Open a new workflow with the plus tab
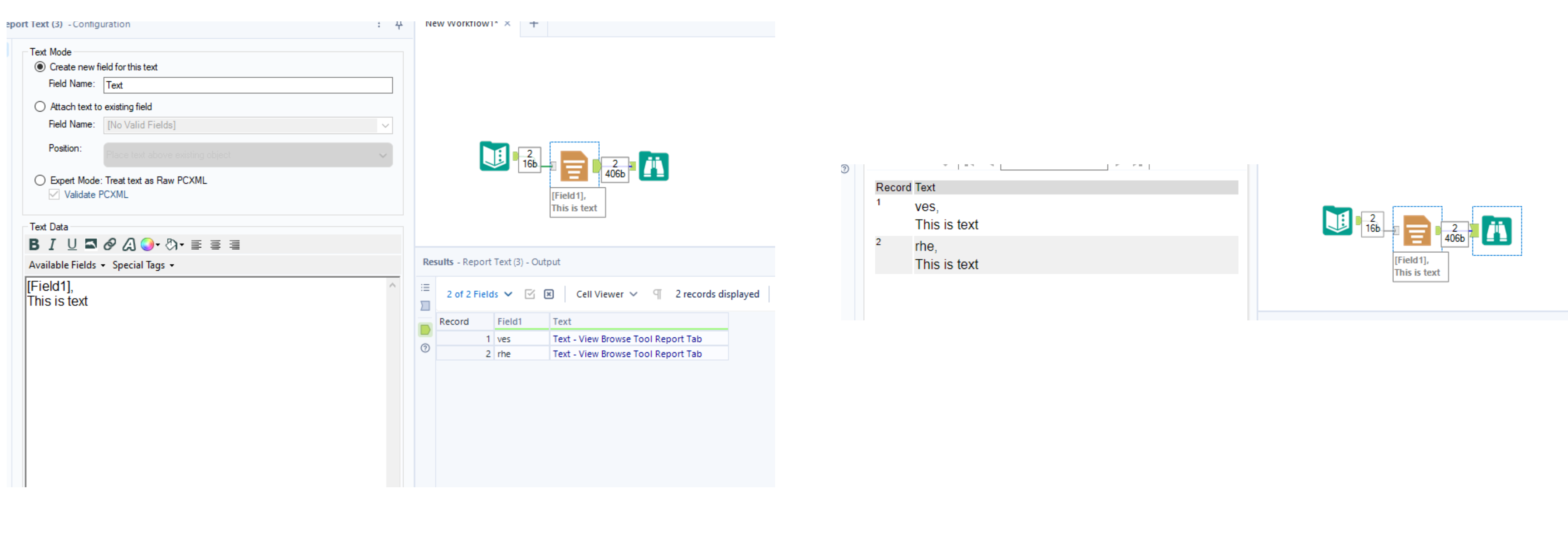1568x534 pixels. pyautogui.click(x=533, y=24)
